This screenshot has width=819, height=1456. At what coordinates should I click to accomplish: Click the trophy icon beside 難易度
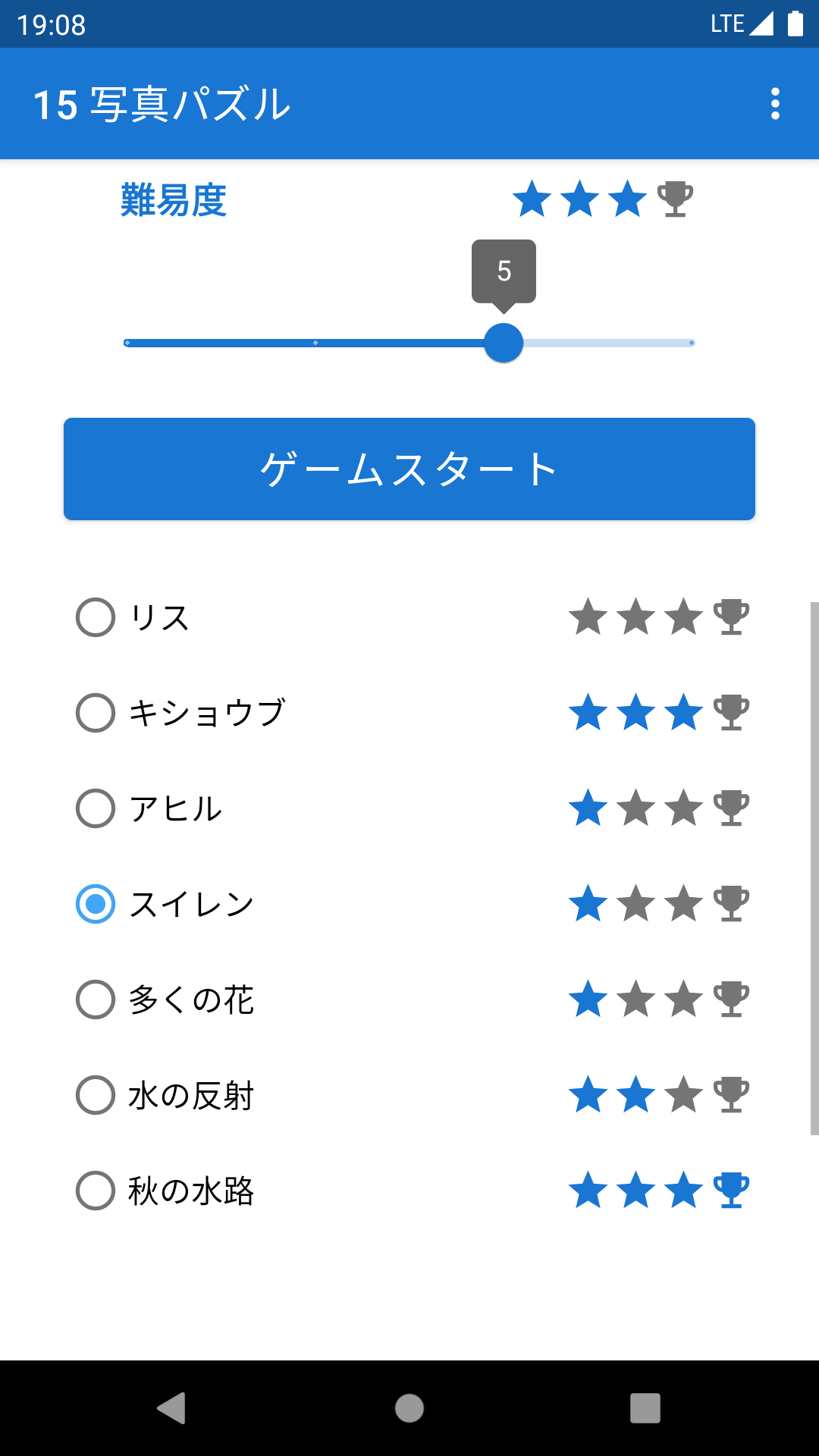coord(675,199)
